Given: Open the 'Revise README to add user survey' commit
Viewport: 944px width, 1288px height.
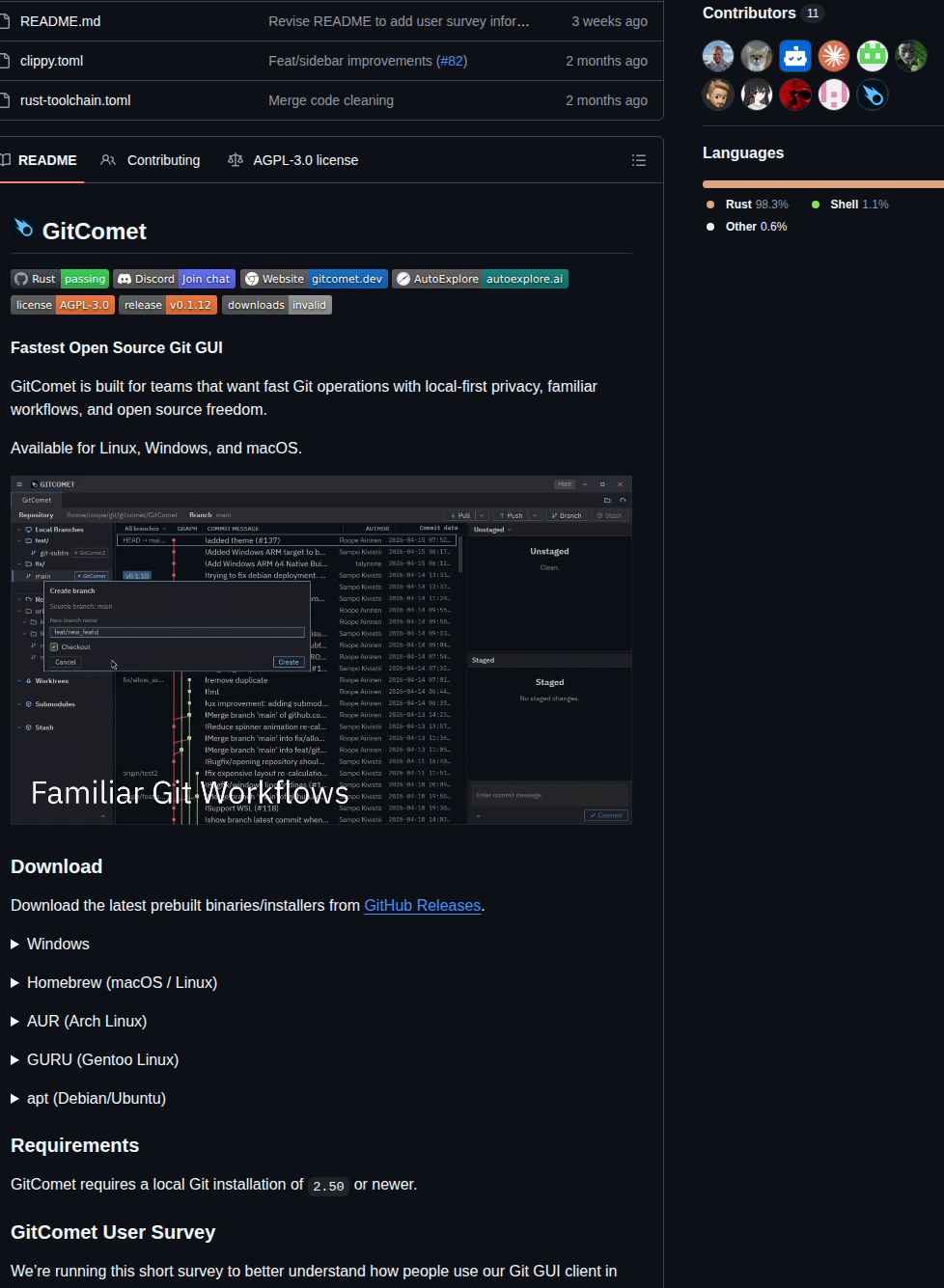Looking at the screenshot, I should [399, 21].
